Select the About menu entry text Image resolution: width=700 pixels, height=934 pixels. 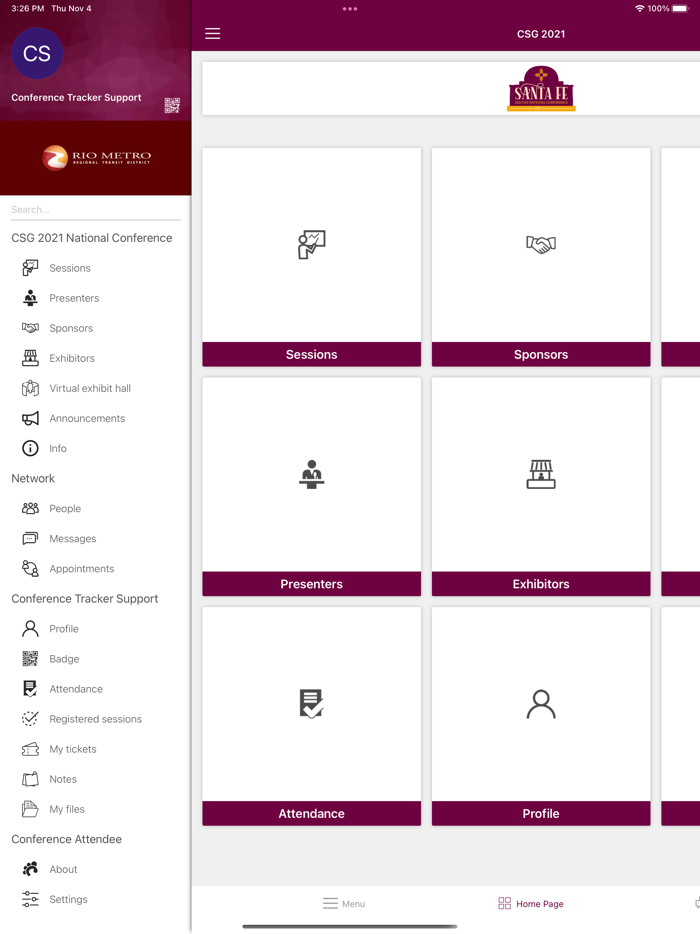point(63,869)
